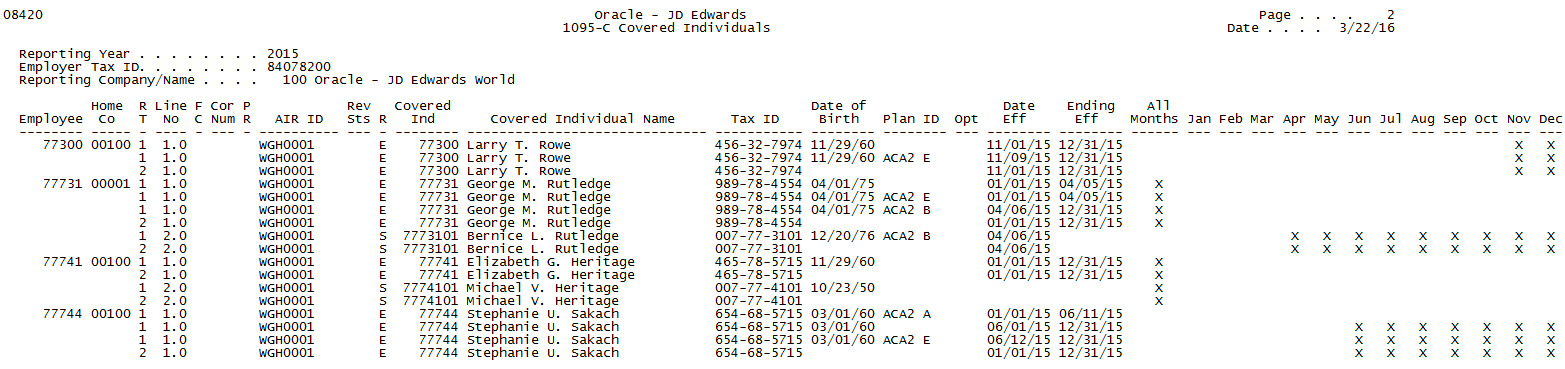1565x369 pixels.
Task: Click the report title 1095-C Covered Individuals
Action: point(666,28)
